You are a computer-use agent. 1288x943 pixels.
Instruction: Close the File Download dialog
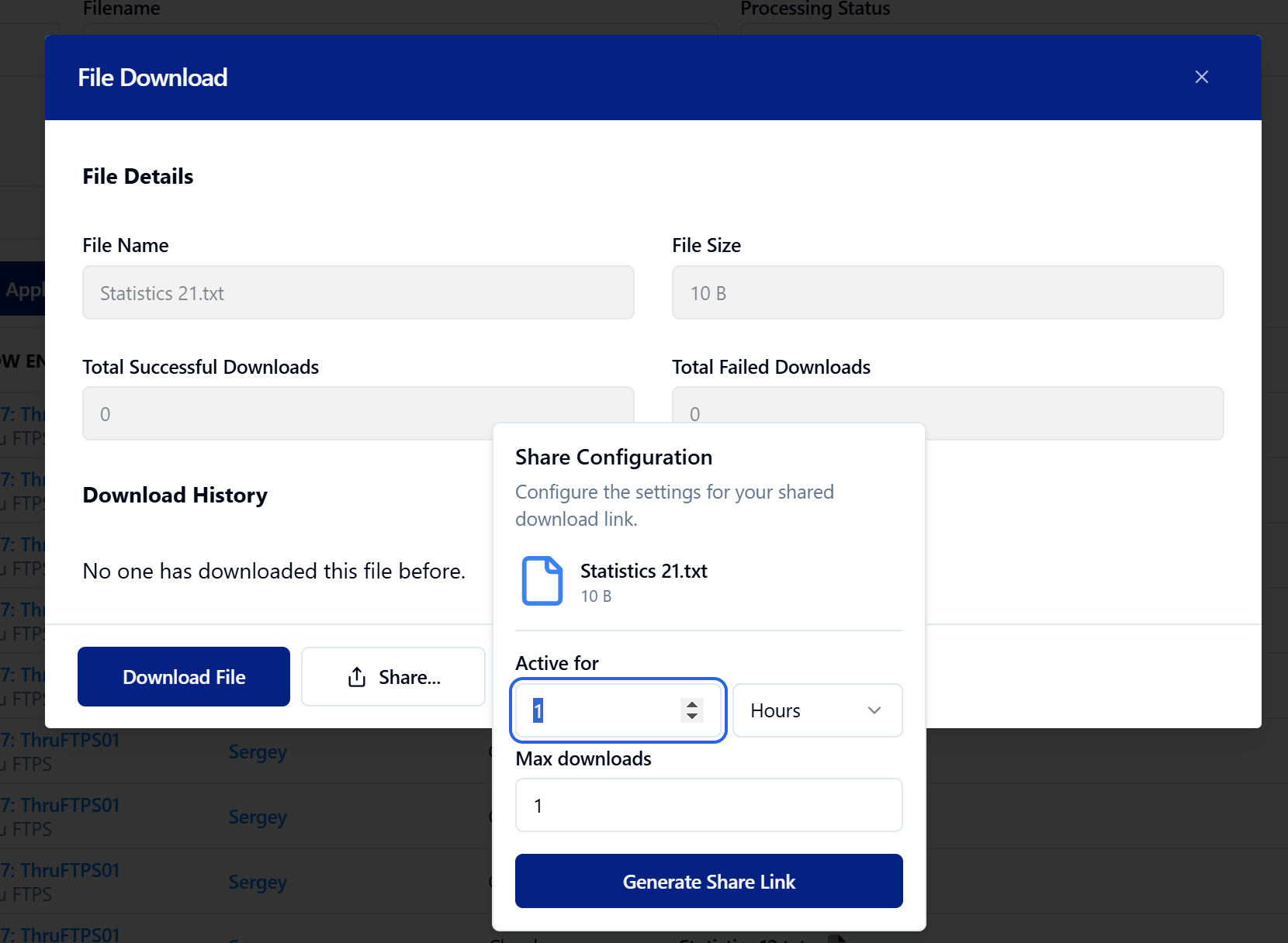(1201, 77)
